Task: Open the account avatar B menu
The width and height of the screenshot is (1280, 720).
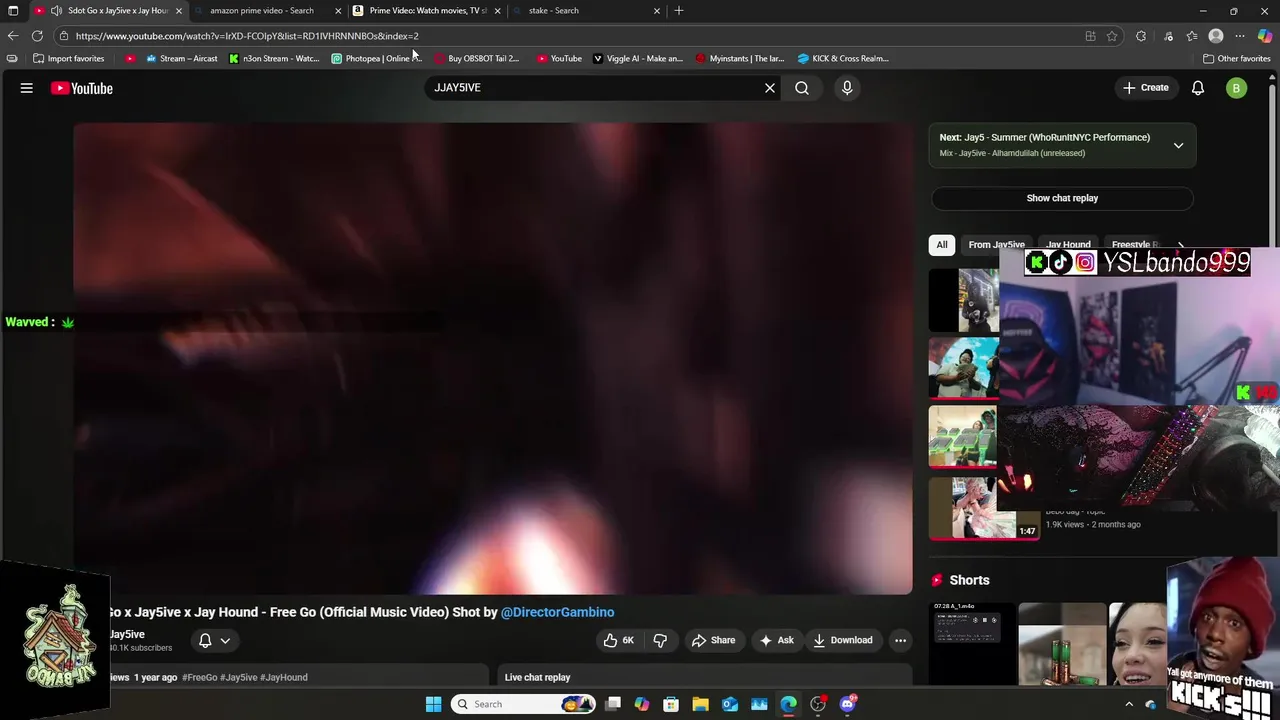Action: (x=1236, y=88)
